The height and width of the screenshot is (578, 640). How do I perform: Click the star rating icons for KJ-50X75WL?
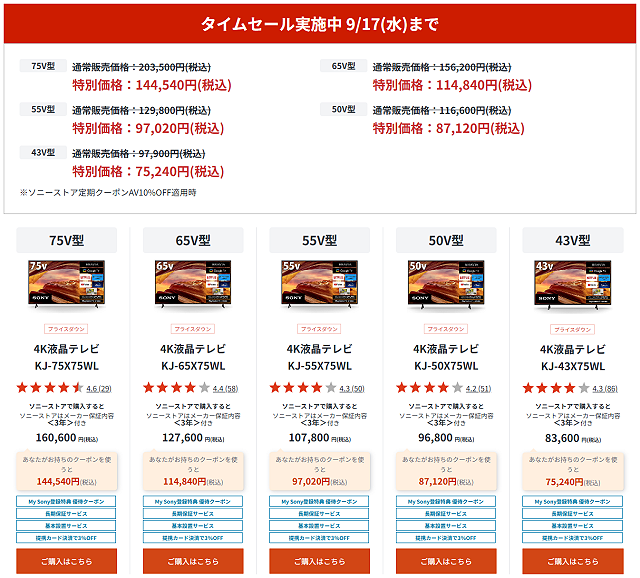[x=429, y=387]
